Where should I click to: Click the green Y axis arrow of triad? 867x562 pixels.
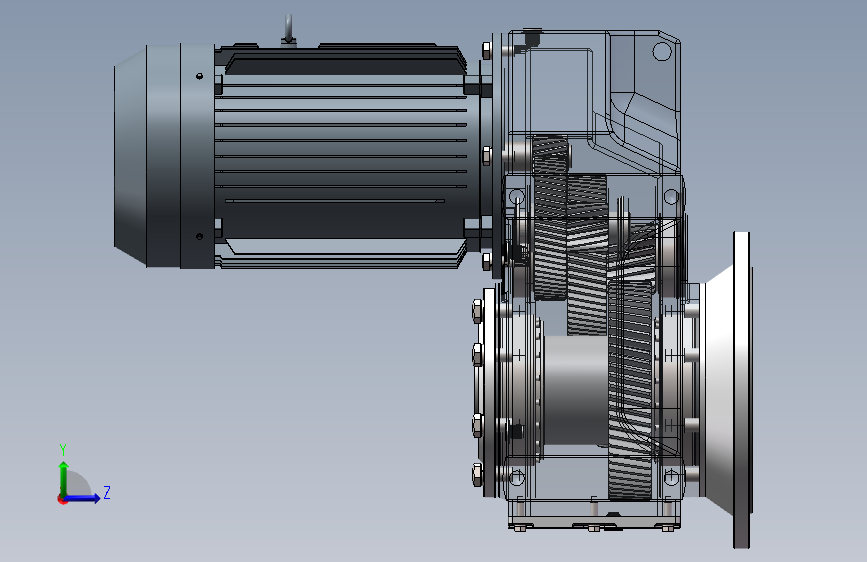tap(64, 478)
